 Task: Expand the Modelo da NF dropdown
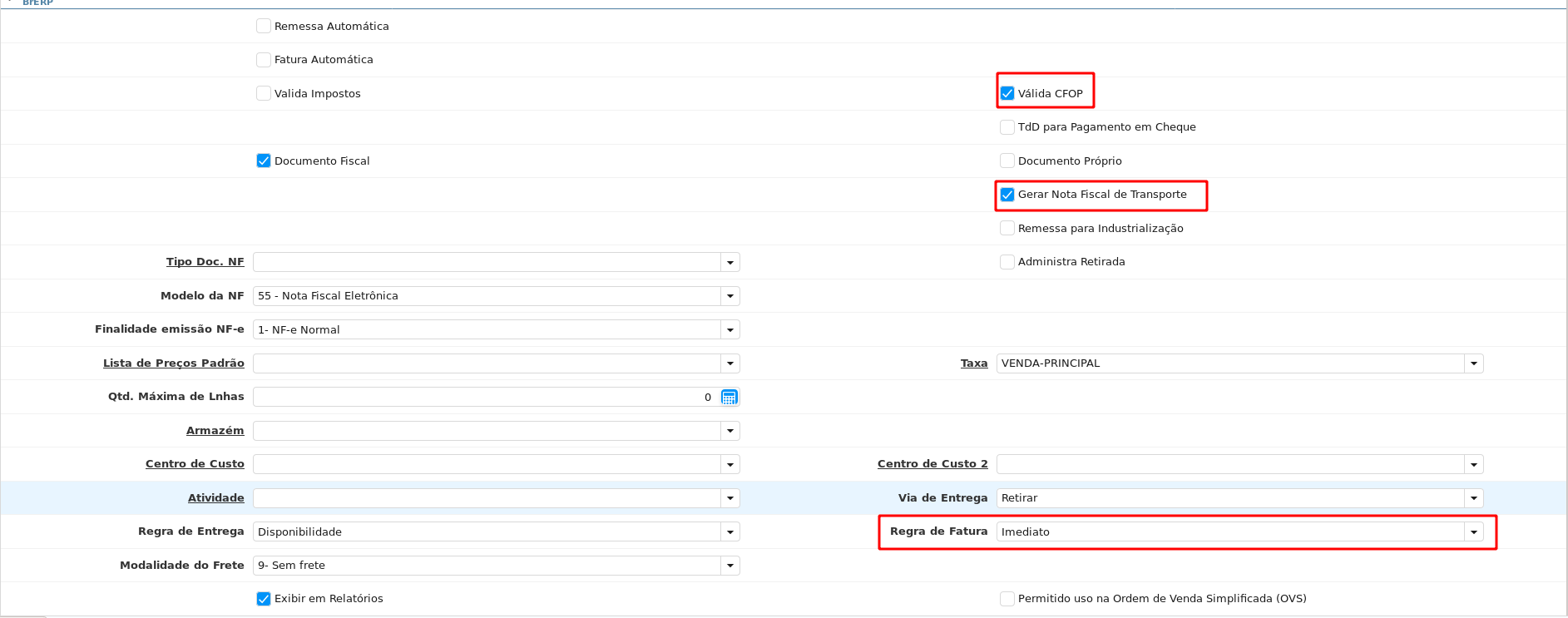click(730, 296)
